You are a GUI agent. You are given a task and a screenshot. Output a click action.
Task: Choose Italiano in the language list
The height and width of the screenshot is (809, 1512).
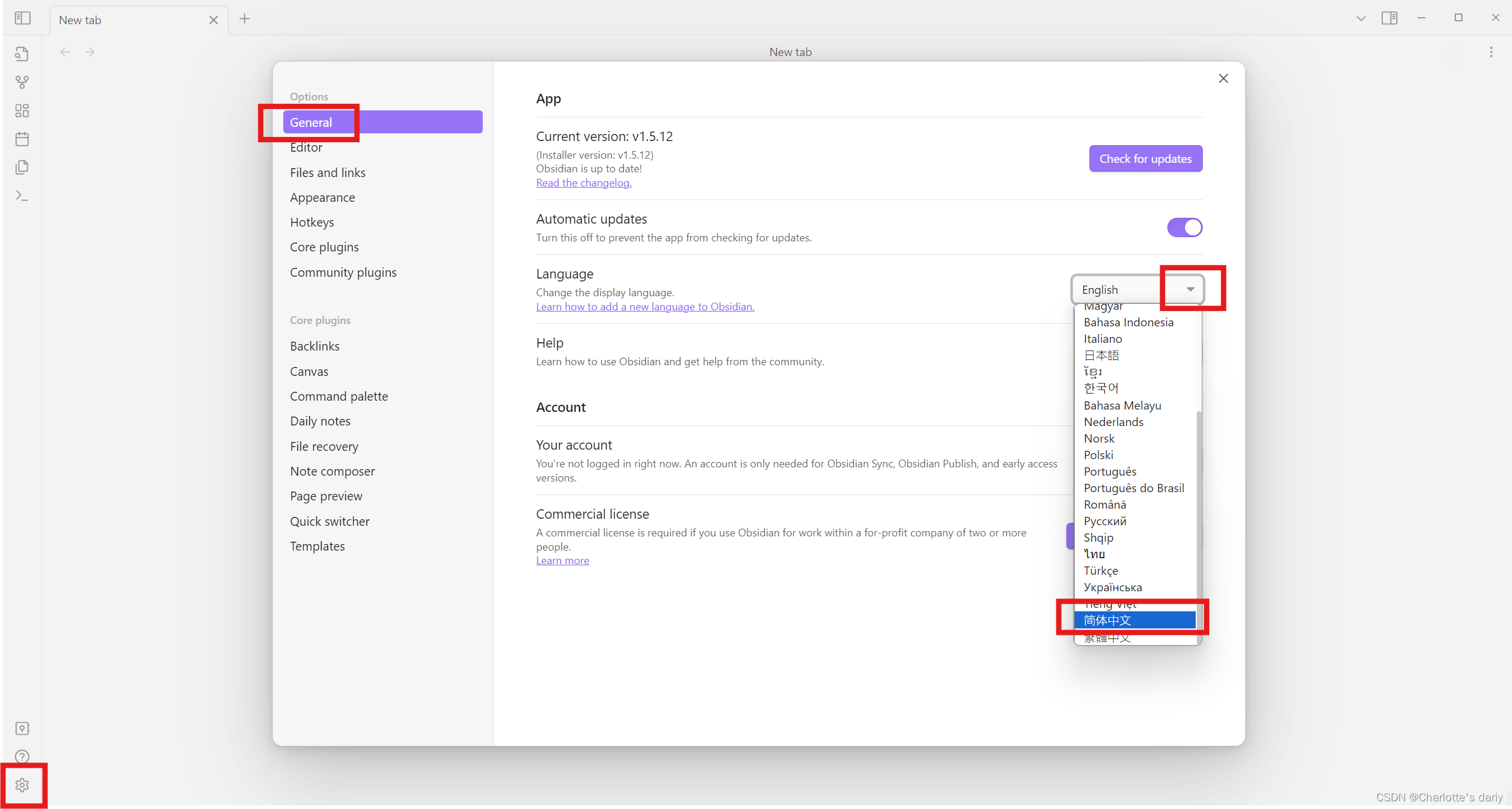[x=1102, y=339]
